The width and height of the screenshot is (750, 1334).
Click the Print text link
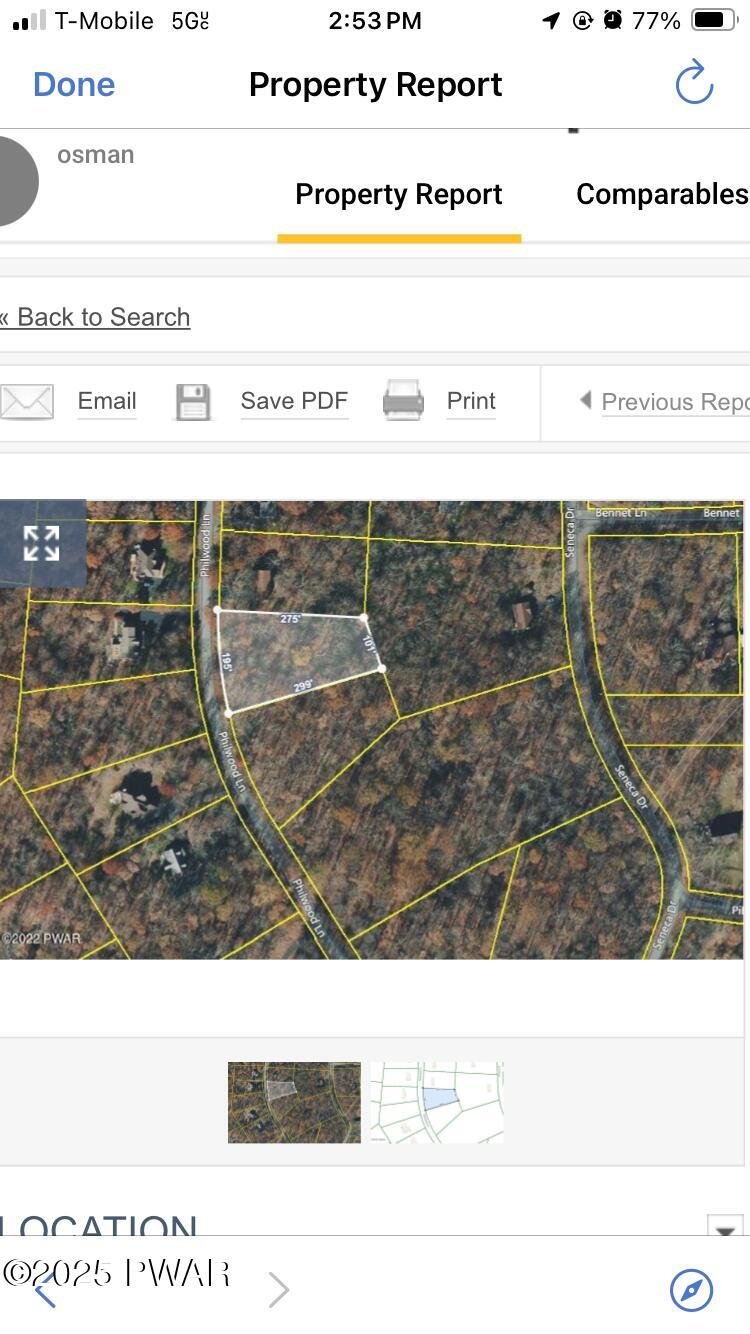click(x=471, y=401)
